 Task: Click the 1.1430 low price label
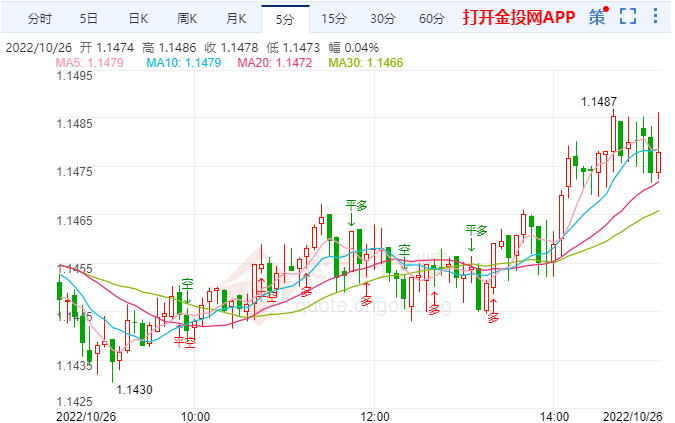pos(134,390)
